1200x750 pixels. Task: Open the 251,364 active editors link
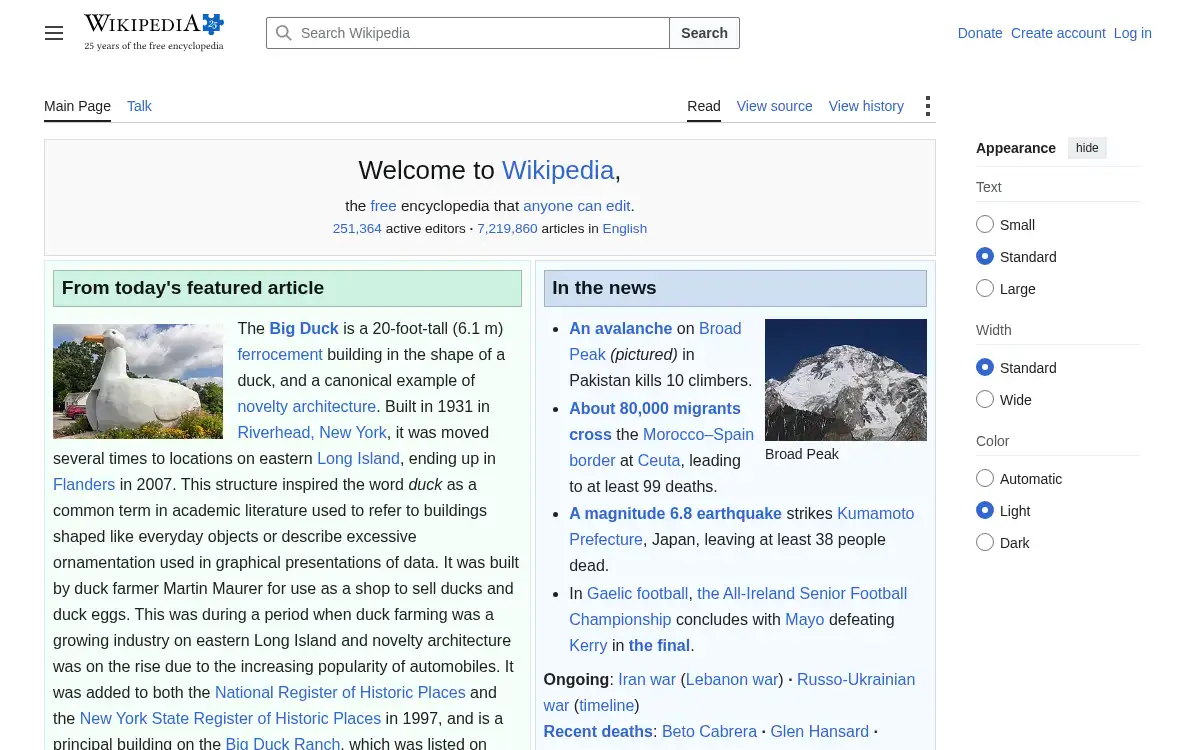click(357, 228)
